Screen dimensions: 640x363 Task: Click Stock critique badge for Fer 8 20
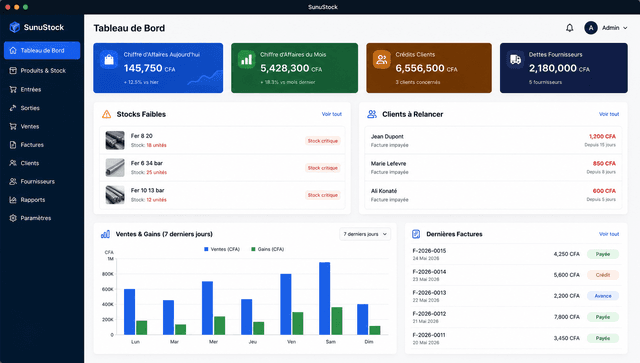(322, 141)
